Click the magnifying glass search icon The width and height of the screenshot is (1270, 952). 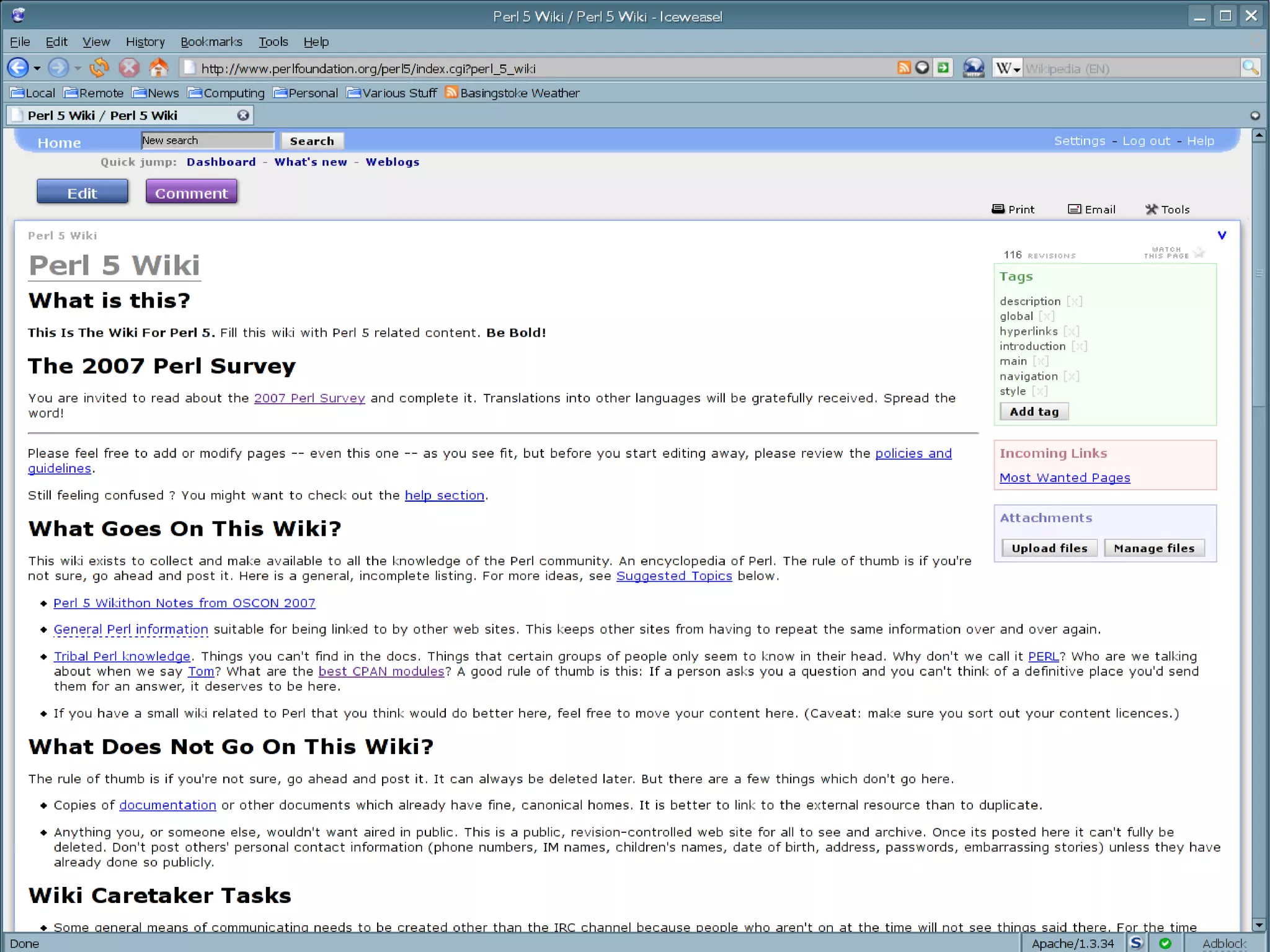coord(1250,68)
